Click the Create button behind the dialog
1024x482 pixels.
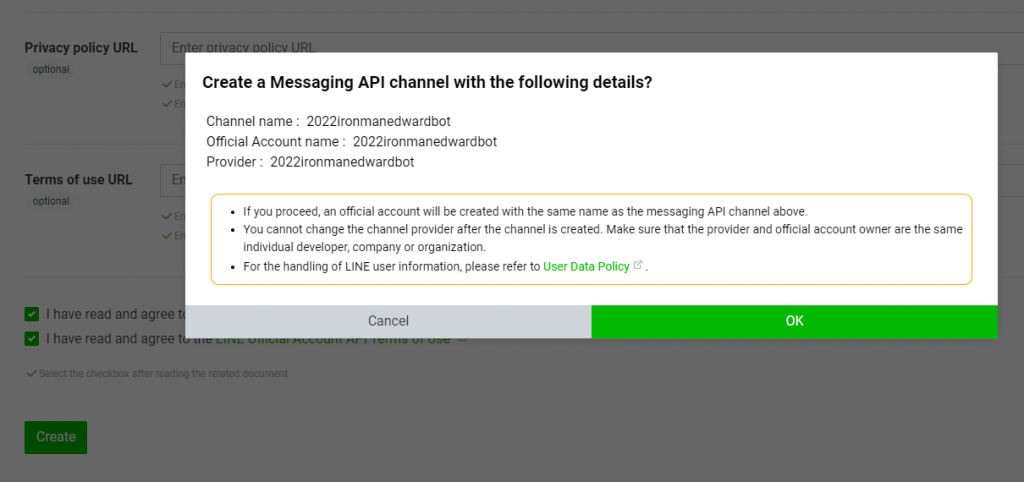click(56, 437)
